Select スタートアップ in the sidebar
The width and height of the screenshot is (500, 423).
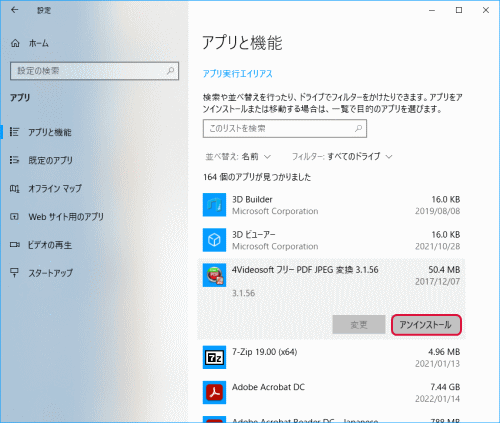tap(50, 273)
